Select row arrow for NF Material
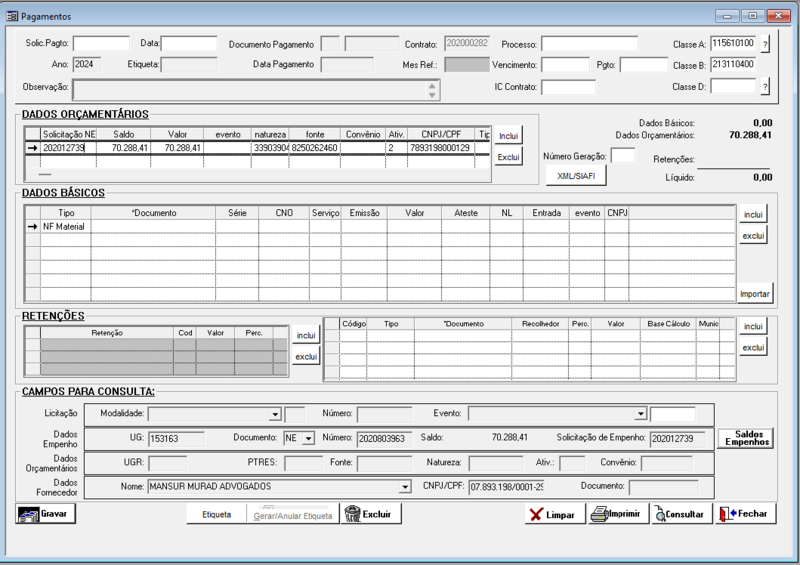The image size is (800, 565). coord(33,227)
